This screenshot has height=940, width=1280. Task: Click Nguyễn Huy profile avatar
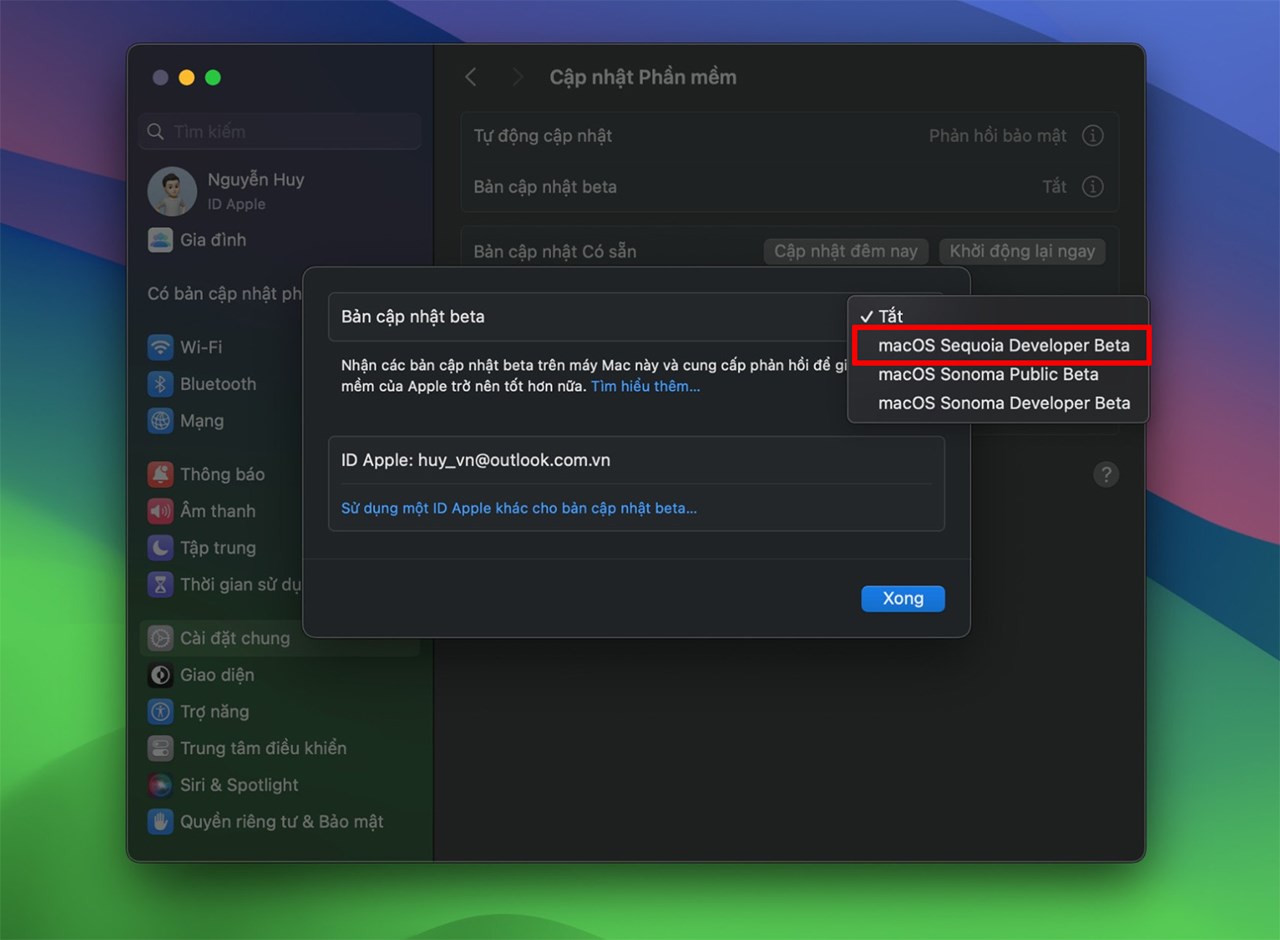pyautogui.click(x=172, y=191)
